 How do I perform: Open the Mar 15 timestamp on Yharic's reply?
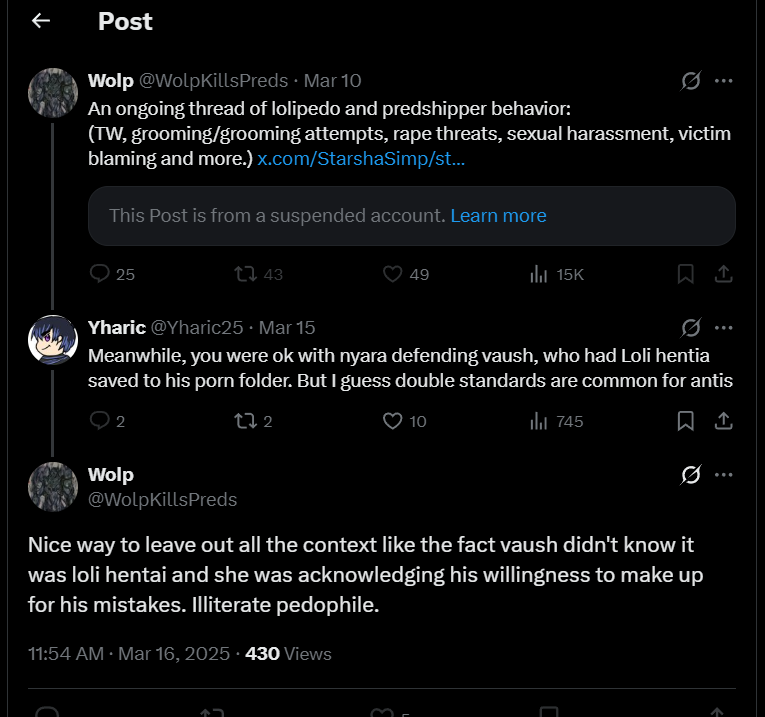coord(287,328)
